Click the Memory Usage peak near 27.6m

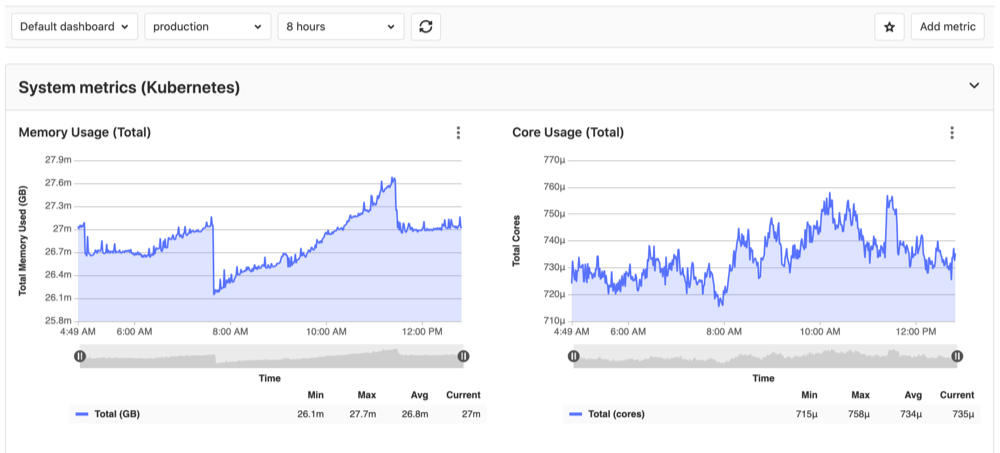click(394, 179)
